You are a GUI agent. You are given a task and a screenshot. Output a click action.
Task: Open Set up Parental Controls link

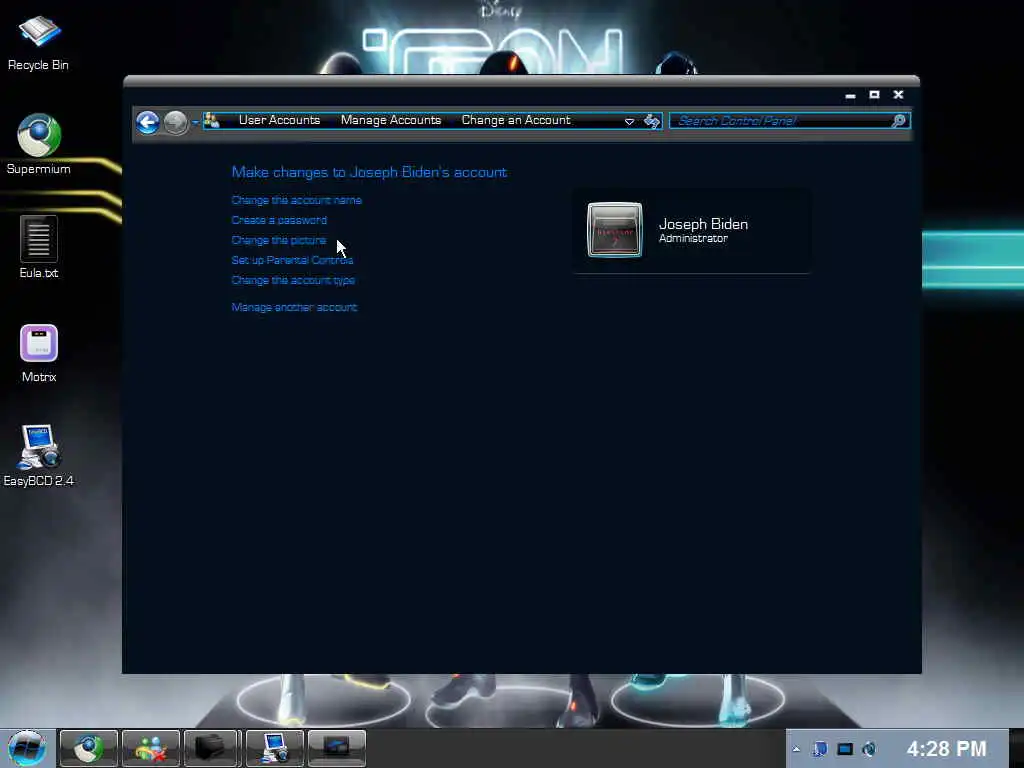pyautogui.click(x=292, y=260)
